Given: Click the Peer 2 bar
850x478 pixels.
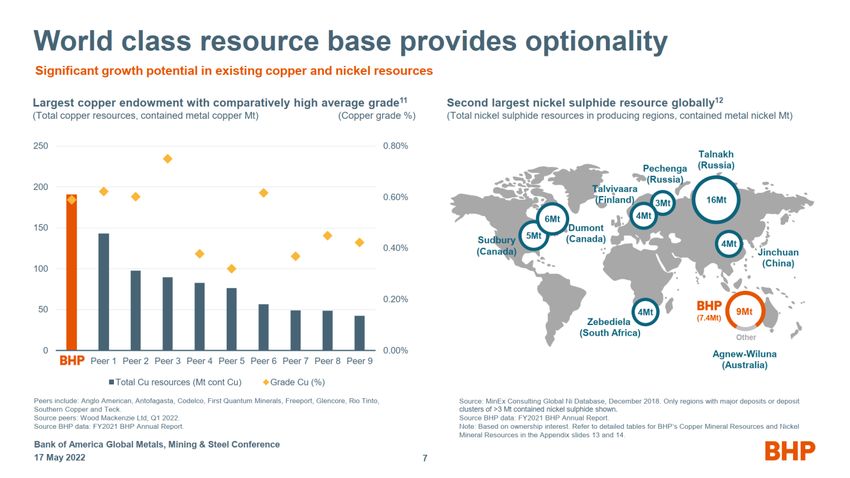Looking at the screenshot, I should tap(136, 310).
